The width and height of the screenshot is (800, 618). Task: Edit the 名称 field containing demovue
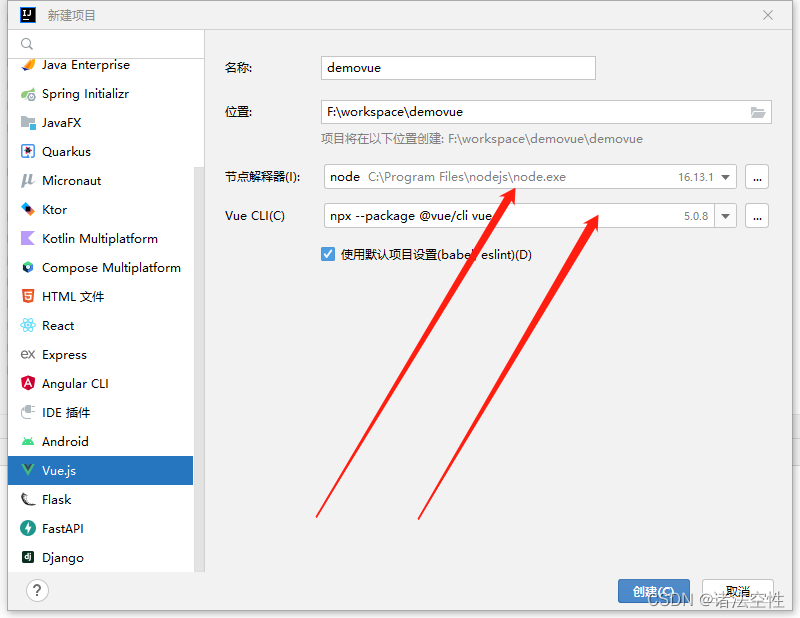pyautogui.click(x=457, y=68)
